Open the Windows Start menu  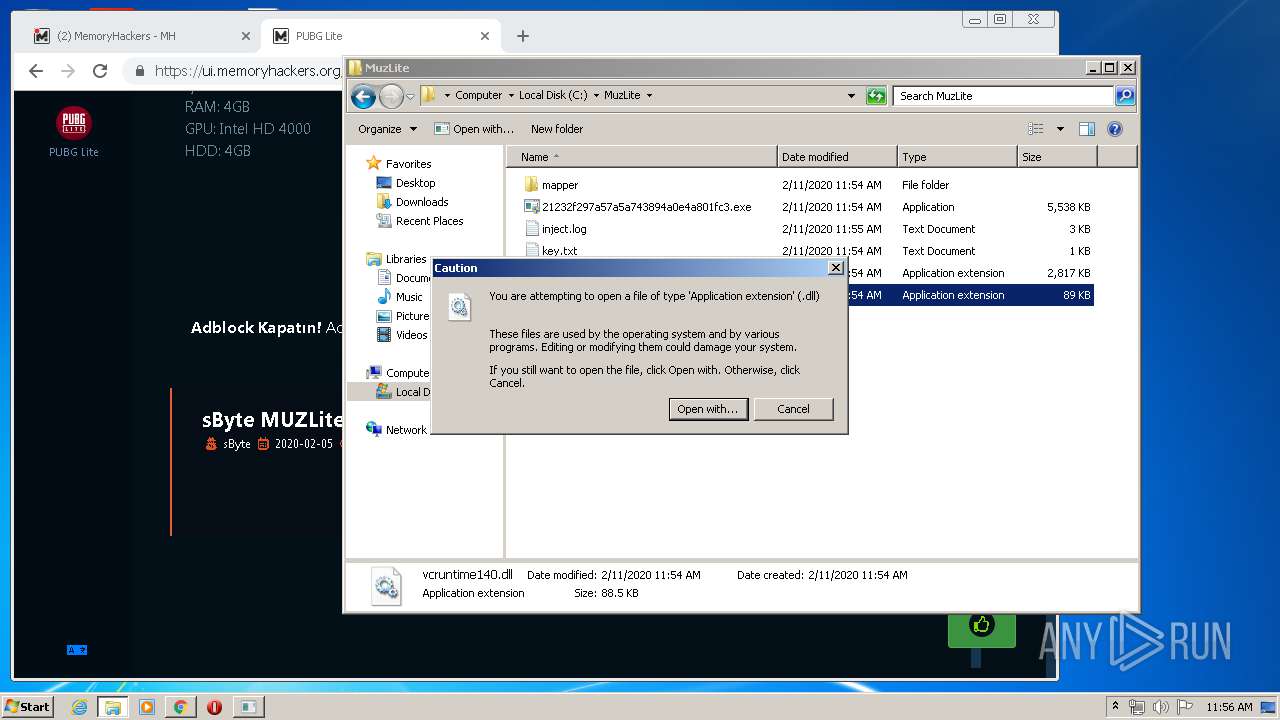pos(28,706)
